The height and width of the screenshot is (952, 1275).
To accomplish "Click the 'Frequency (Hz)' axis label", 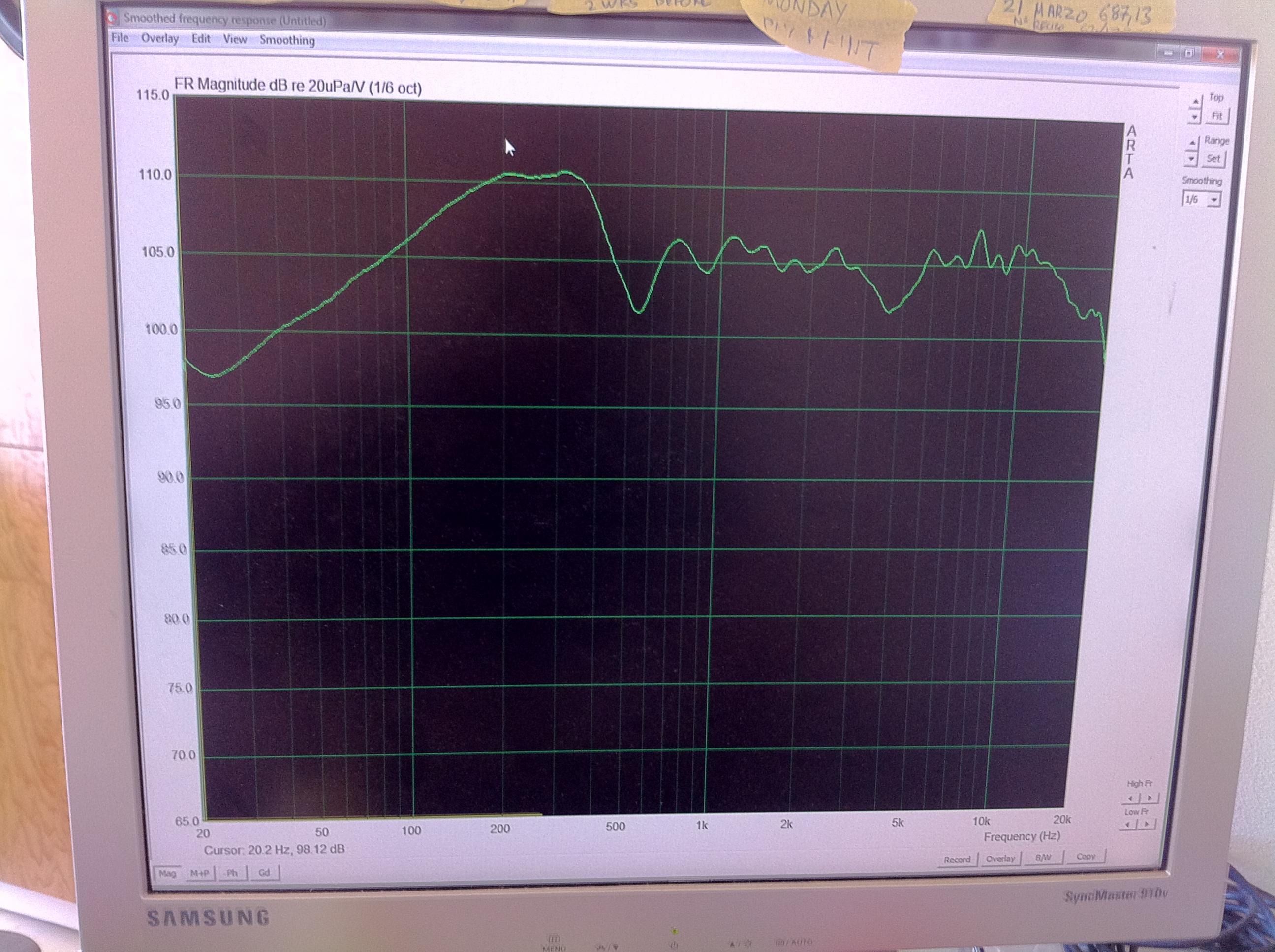I will coord(1022,836).
